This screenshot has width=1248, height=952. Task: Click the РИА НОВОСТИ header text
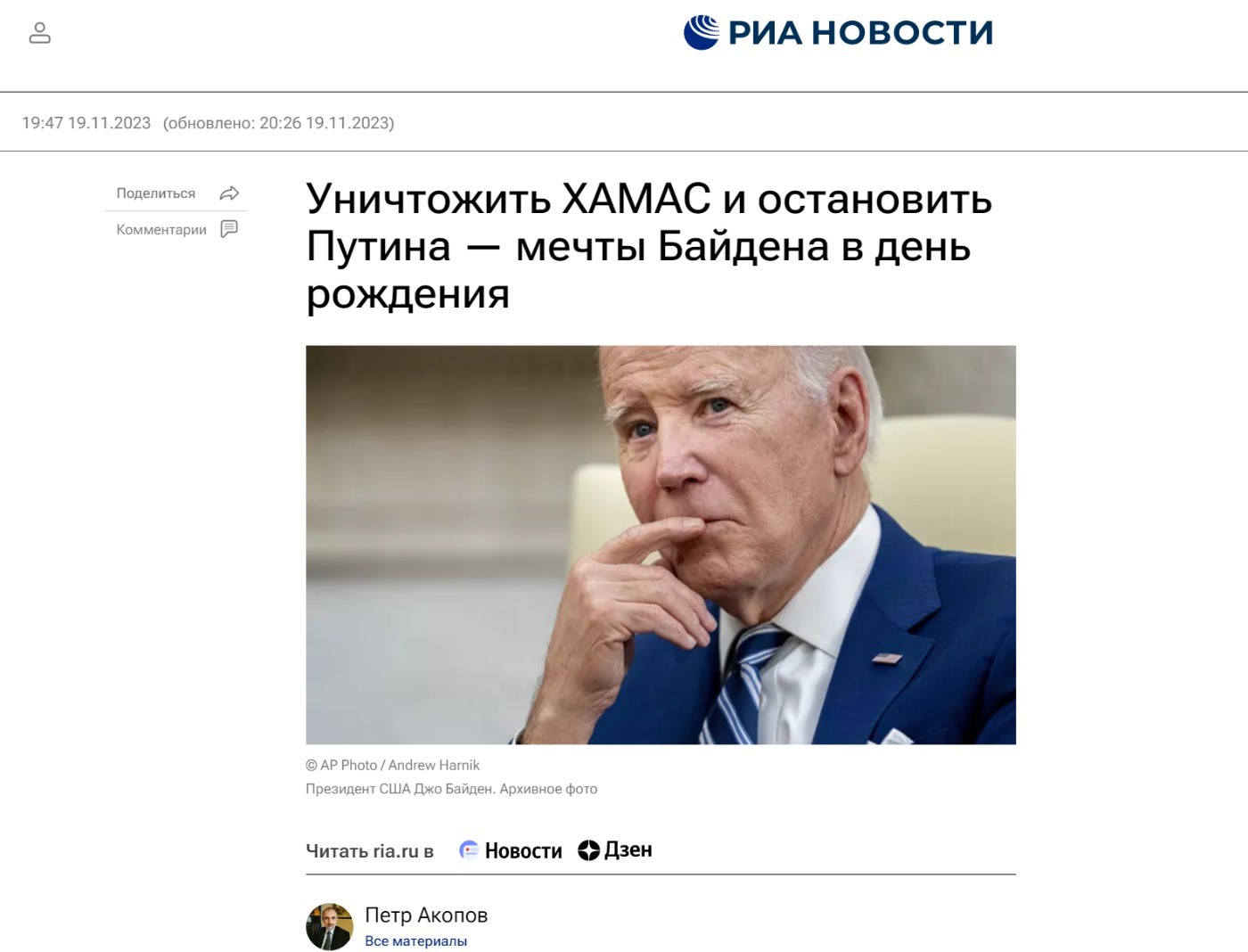[860, 33]
